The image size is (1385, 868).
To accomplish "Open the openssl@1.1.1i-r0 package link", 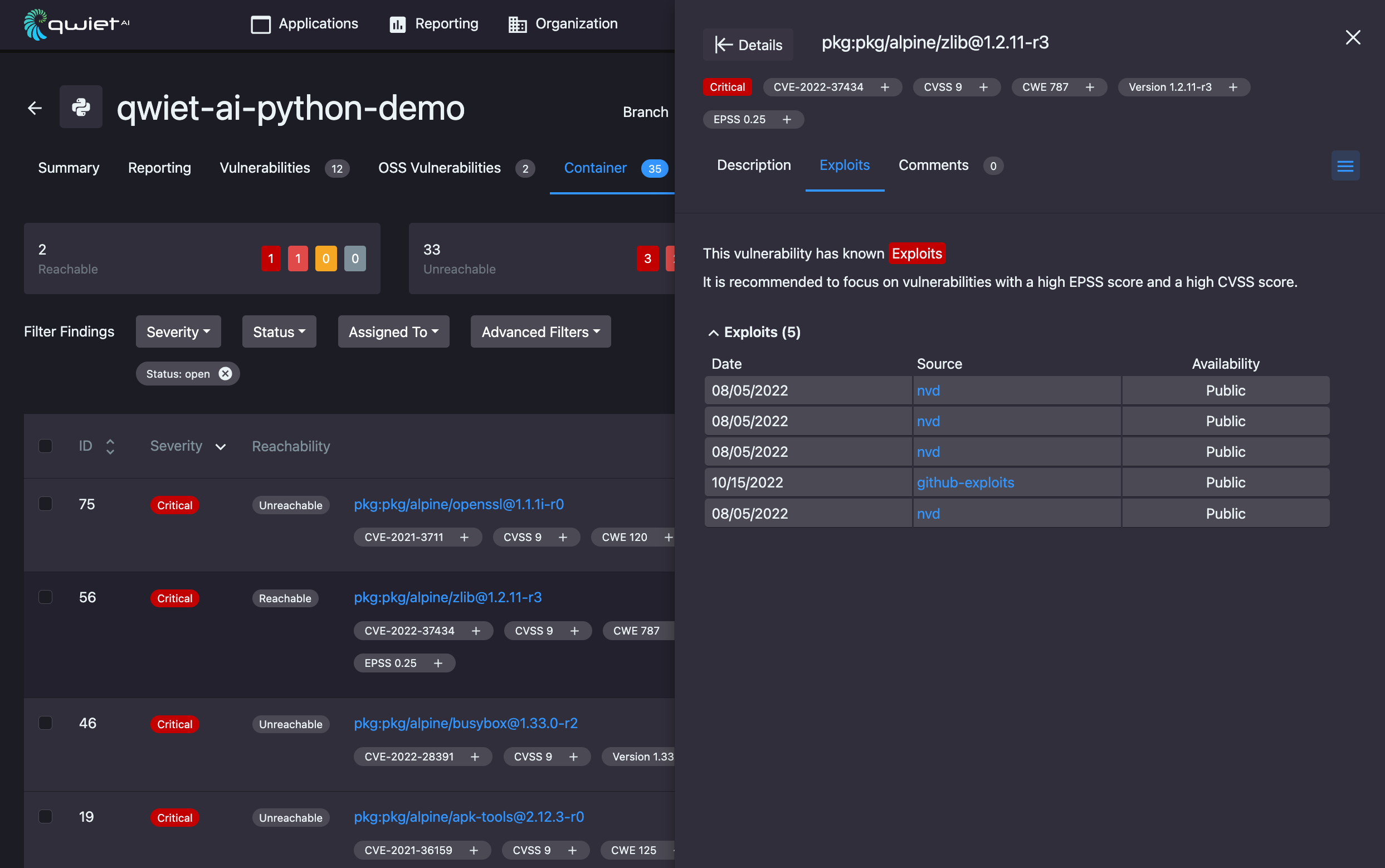I will [459, 504].
